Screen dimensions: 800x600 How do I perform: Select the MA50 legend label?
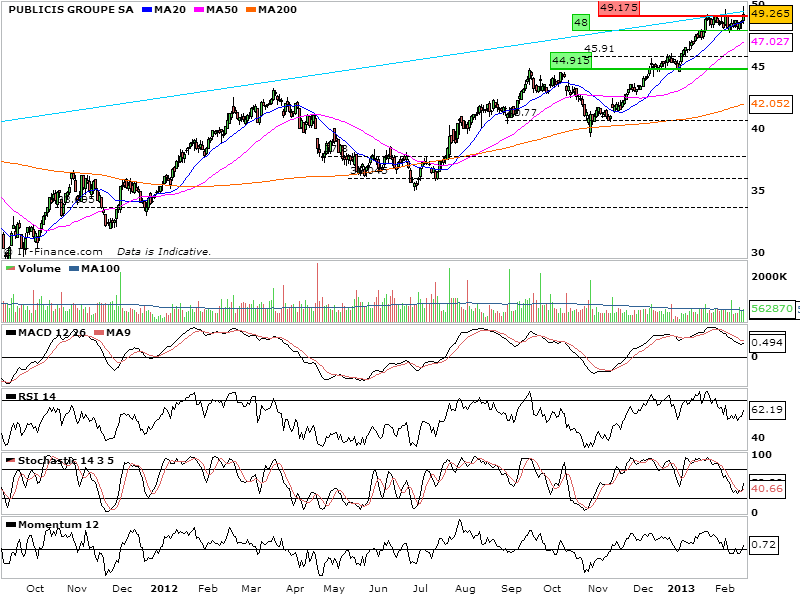point(222,10)
